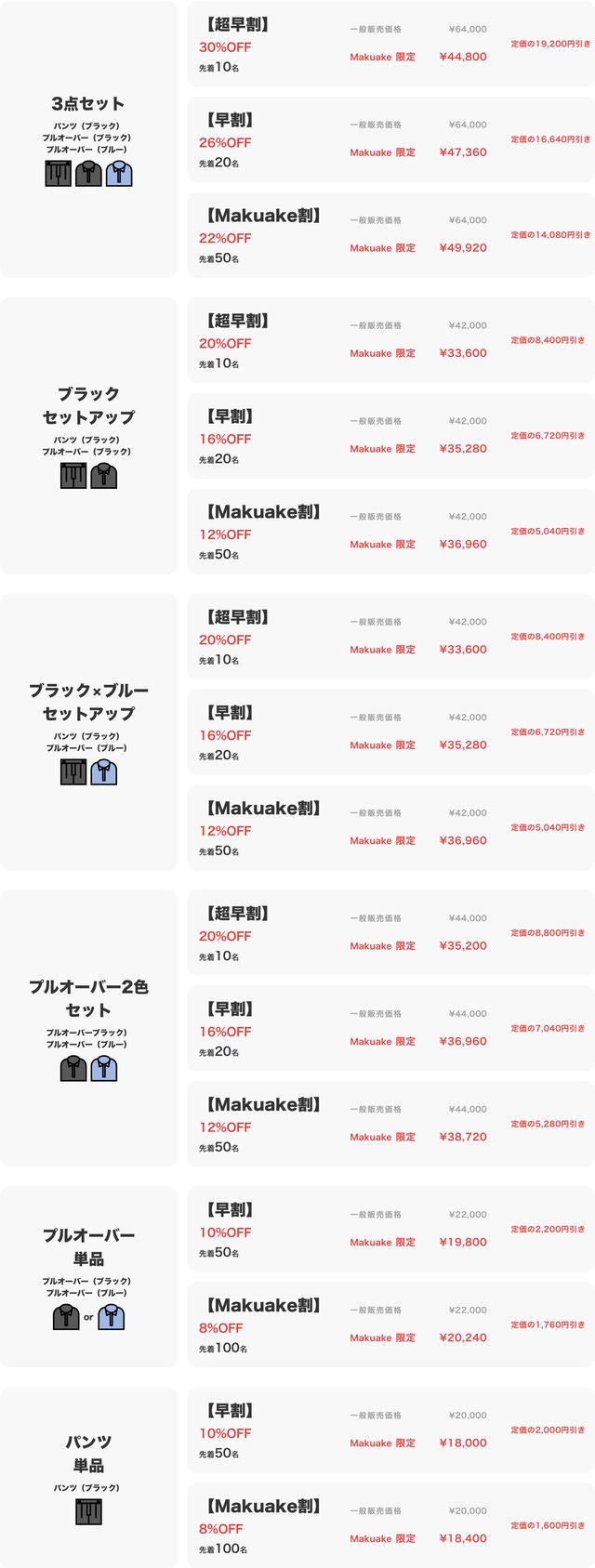Click the black pullover icon in プルオーバー2色セット
Image resolution: width=595 pixels, height=1568 pixels.
[x=73, y=1068]
